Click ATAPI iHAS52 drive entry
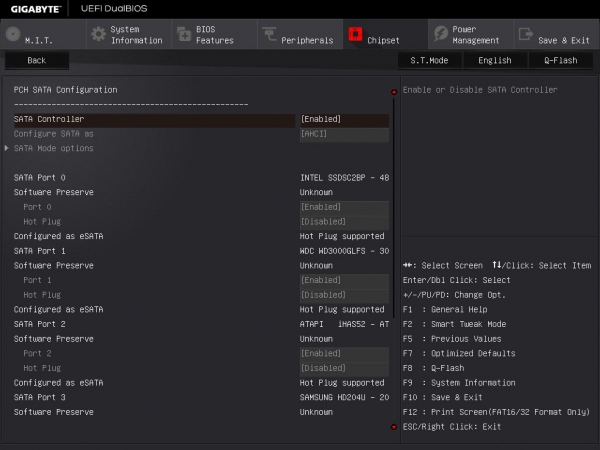The width and height of the screenshot is (600, 450). point(344,324)
